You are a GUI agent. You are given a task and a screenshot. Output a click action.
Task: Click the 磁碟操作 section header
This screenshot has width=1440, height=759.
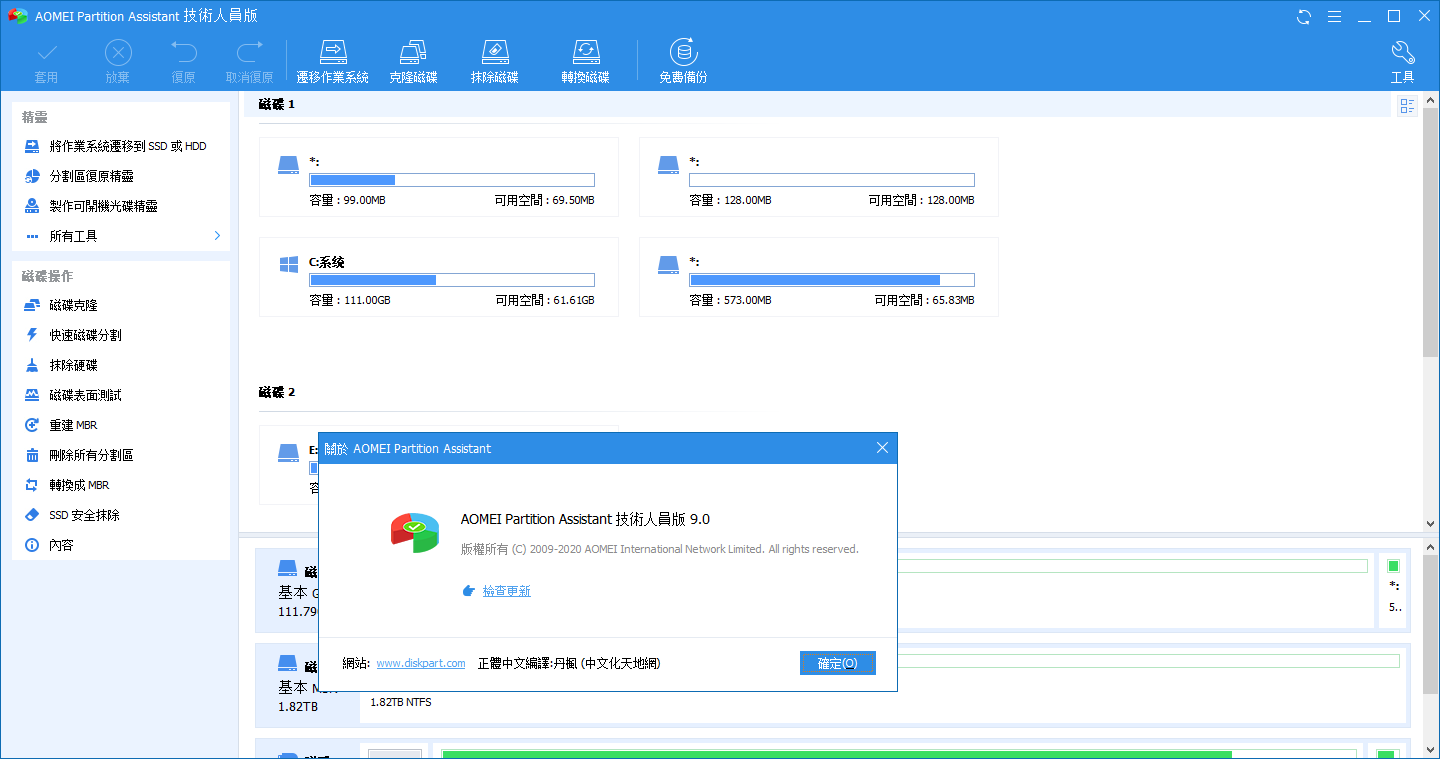click(47, 276)
